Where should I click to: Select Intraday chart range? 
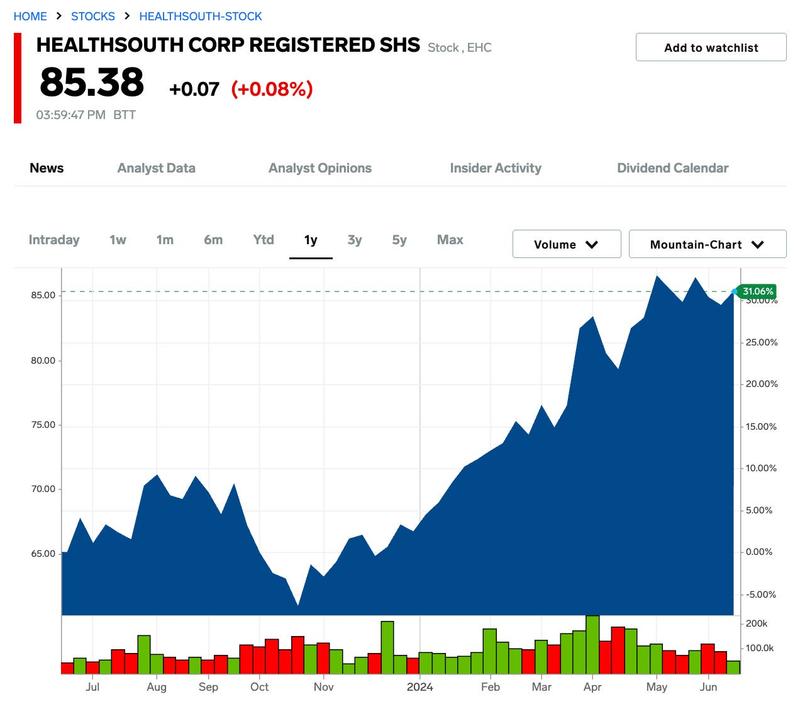click(54, 240)
